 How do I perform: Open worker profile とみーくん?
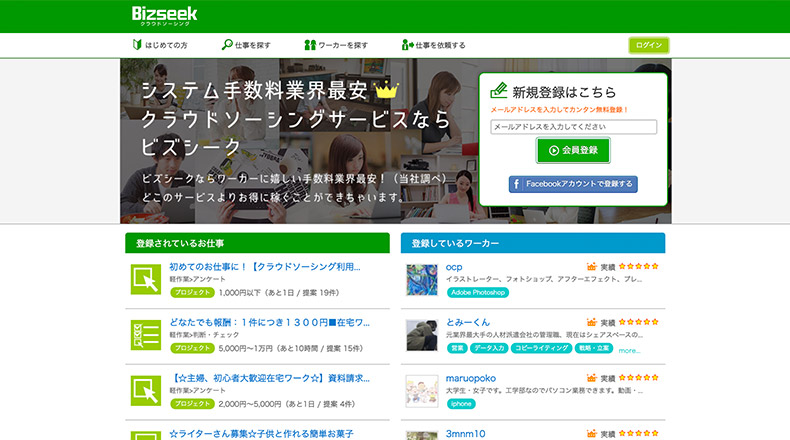point(468,323)
